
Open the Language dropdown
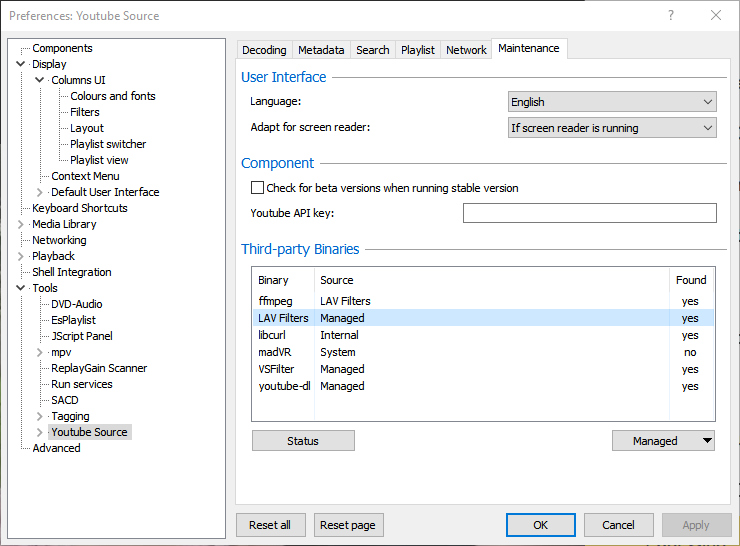pos(612,102)
